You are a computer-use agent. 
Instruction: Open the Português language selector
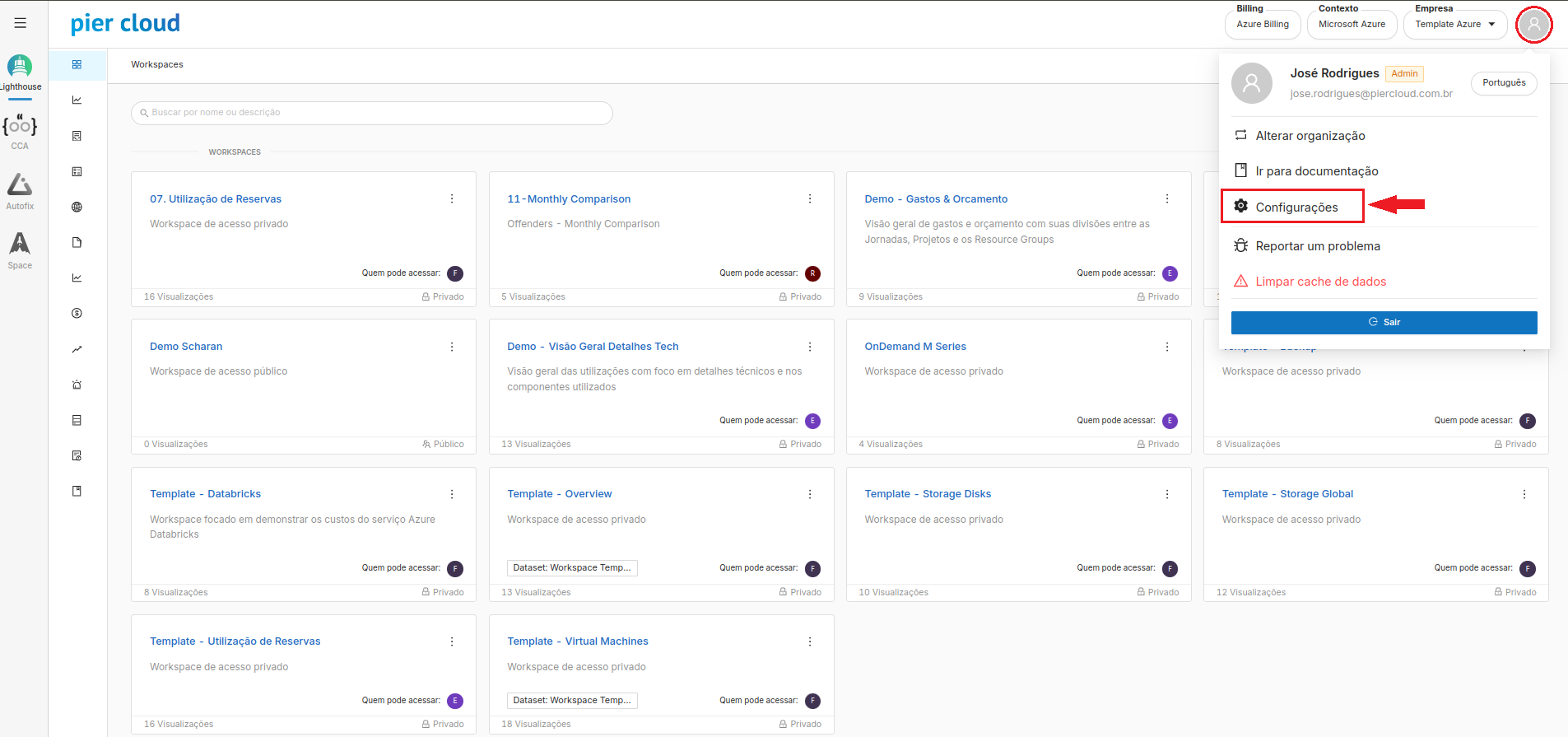1503,83
